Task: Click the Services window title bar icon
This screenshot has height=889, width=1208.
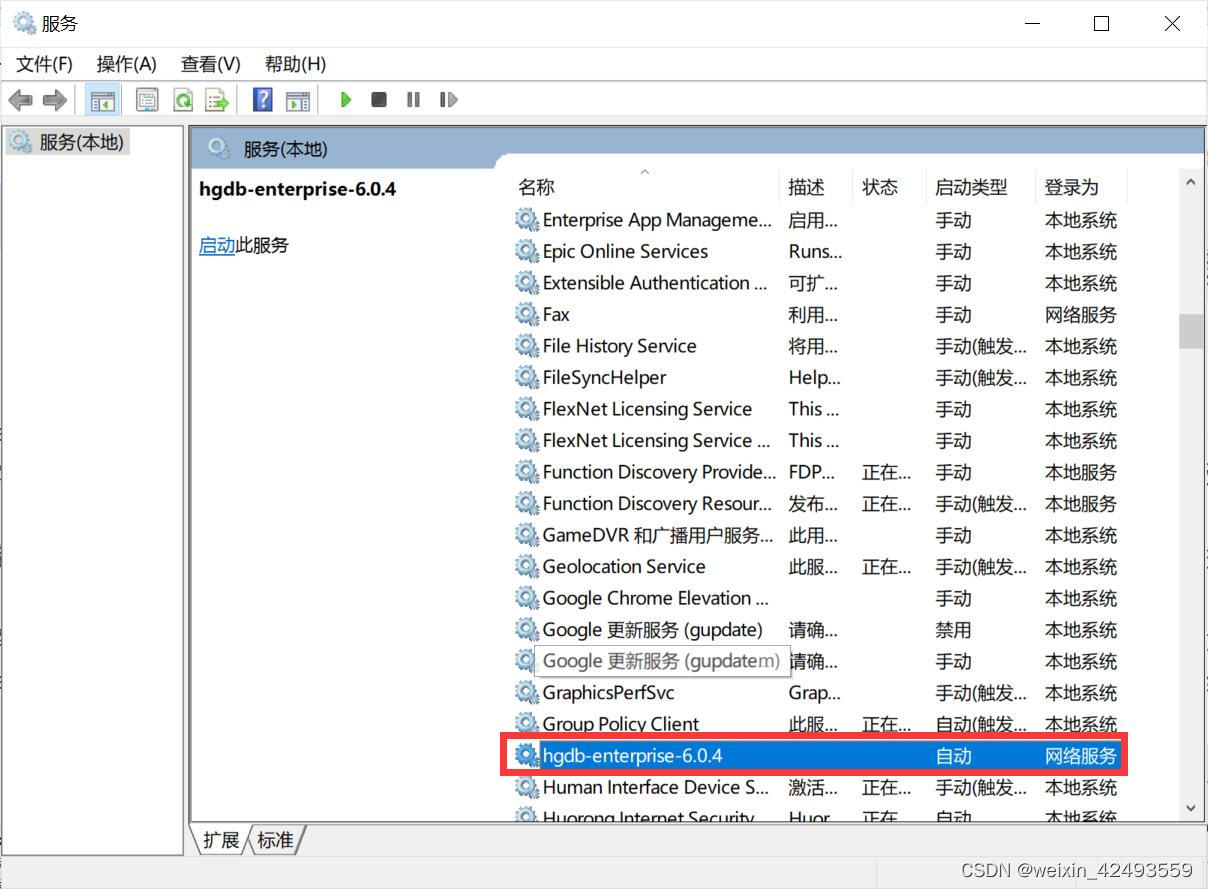Action: point(24,23)
